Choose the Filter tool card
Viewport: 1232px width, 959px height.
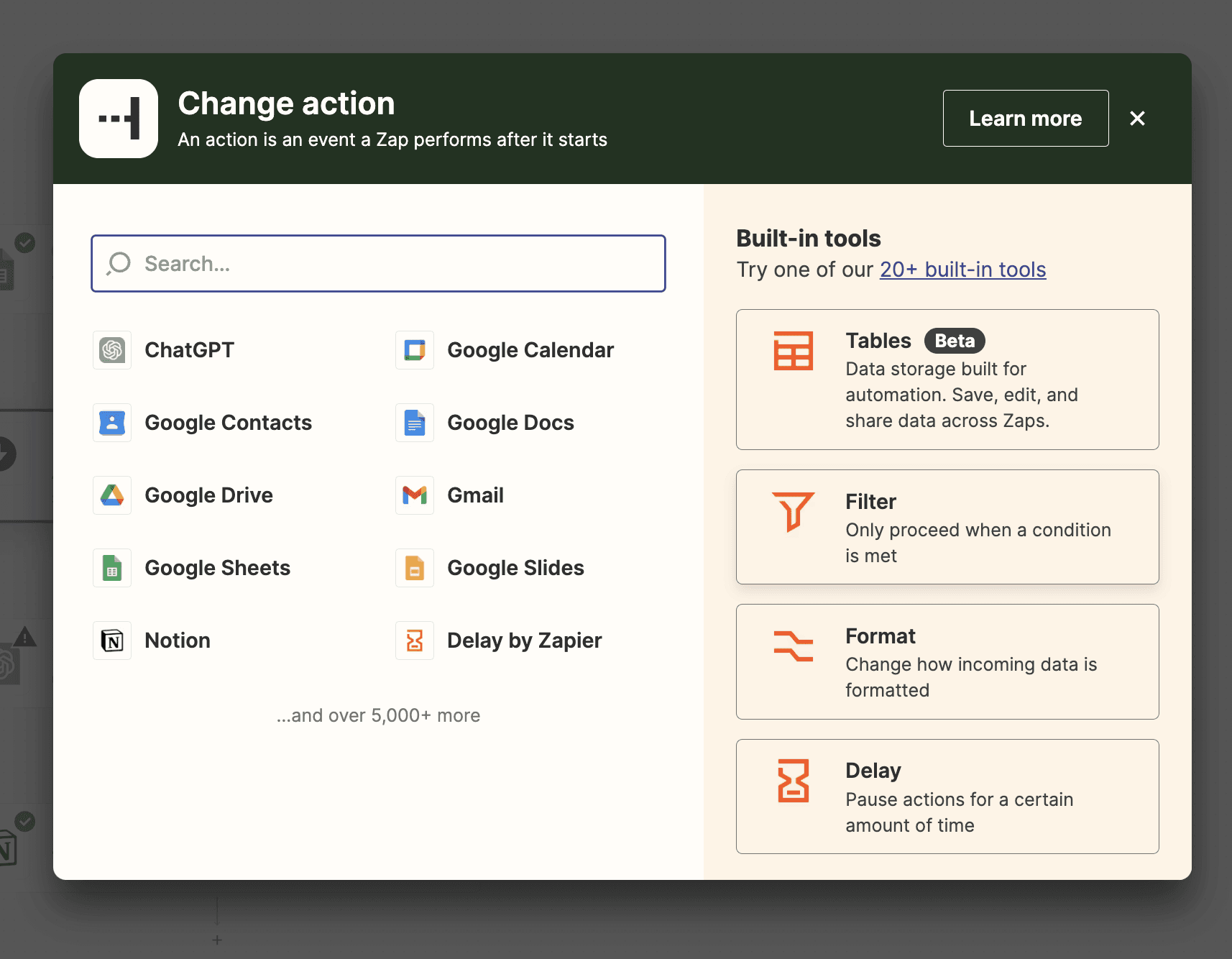[947, 527]
